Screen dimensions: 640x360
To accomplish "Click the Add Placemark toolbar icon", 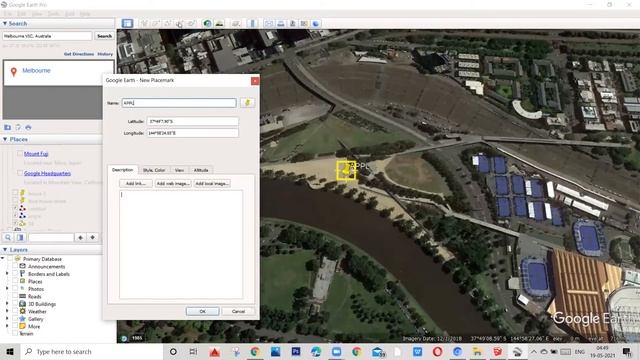I will click(144, 24).
